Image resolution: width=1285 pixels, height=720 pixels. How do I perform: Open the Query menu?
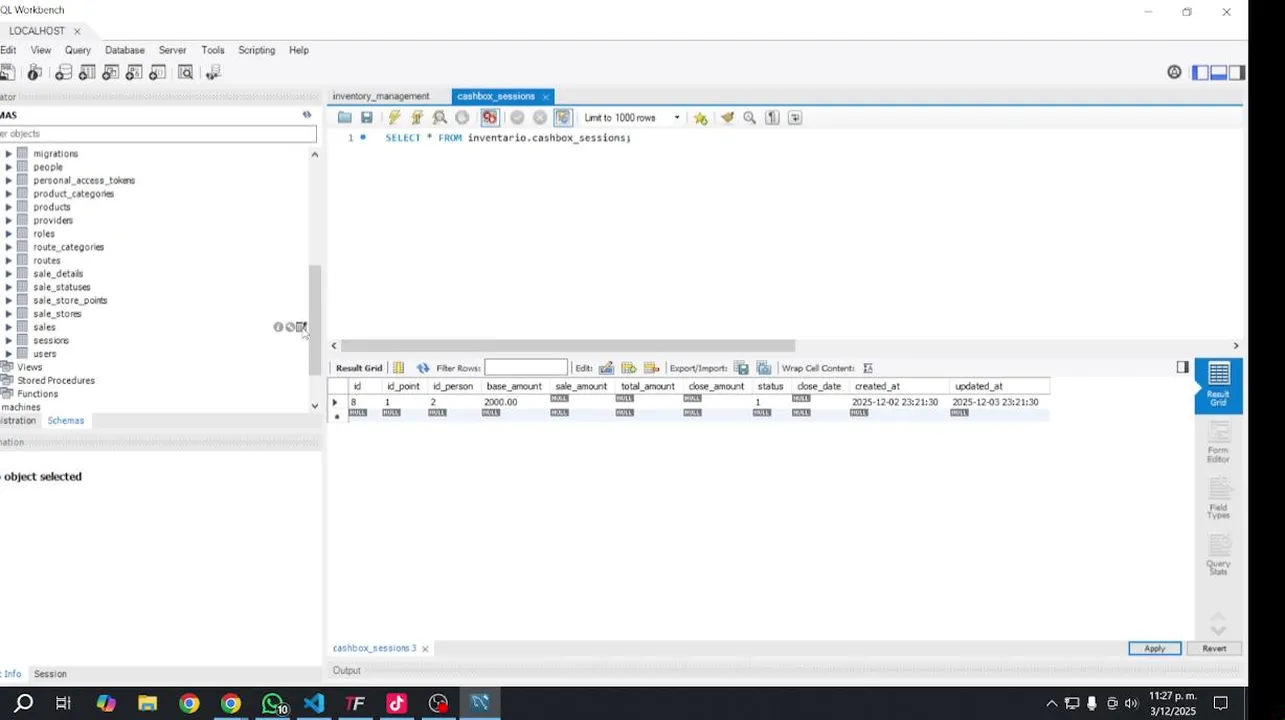[78, 50]
